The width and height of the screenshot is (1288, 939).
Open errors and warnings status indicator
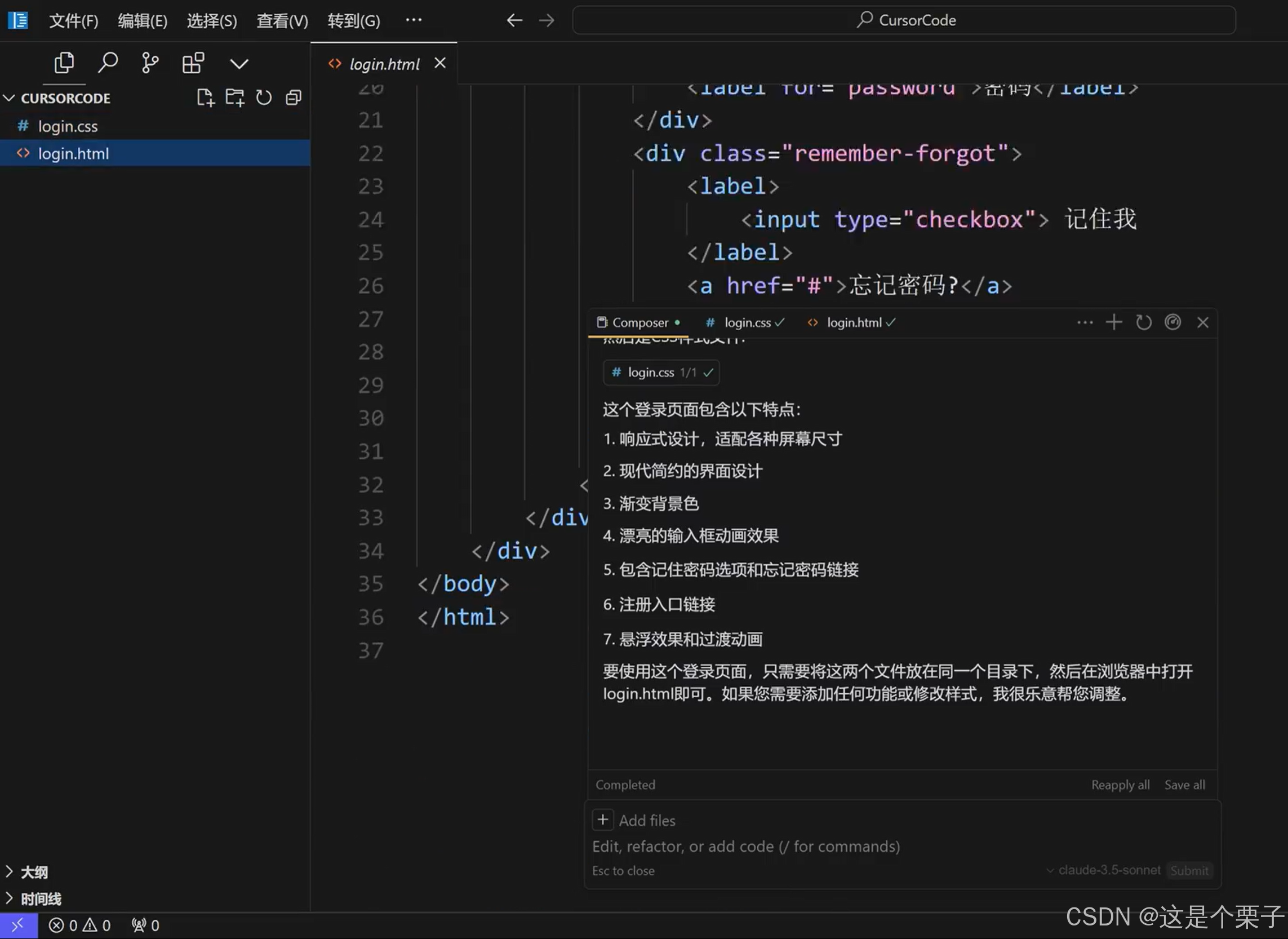click(x=79, y=925)
